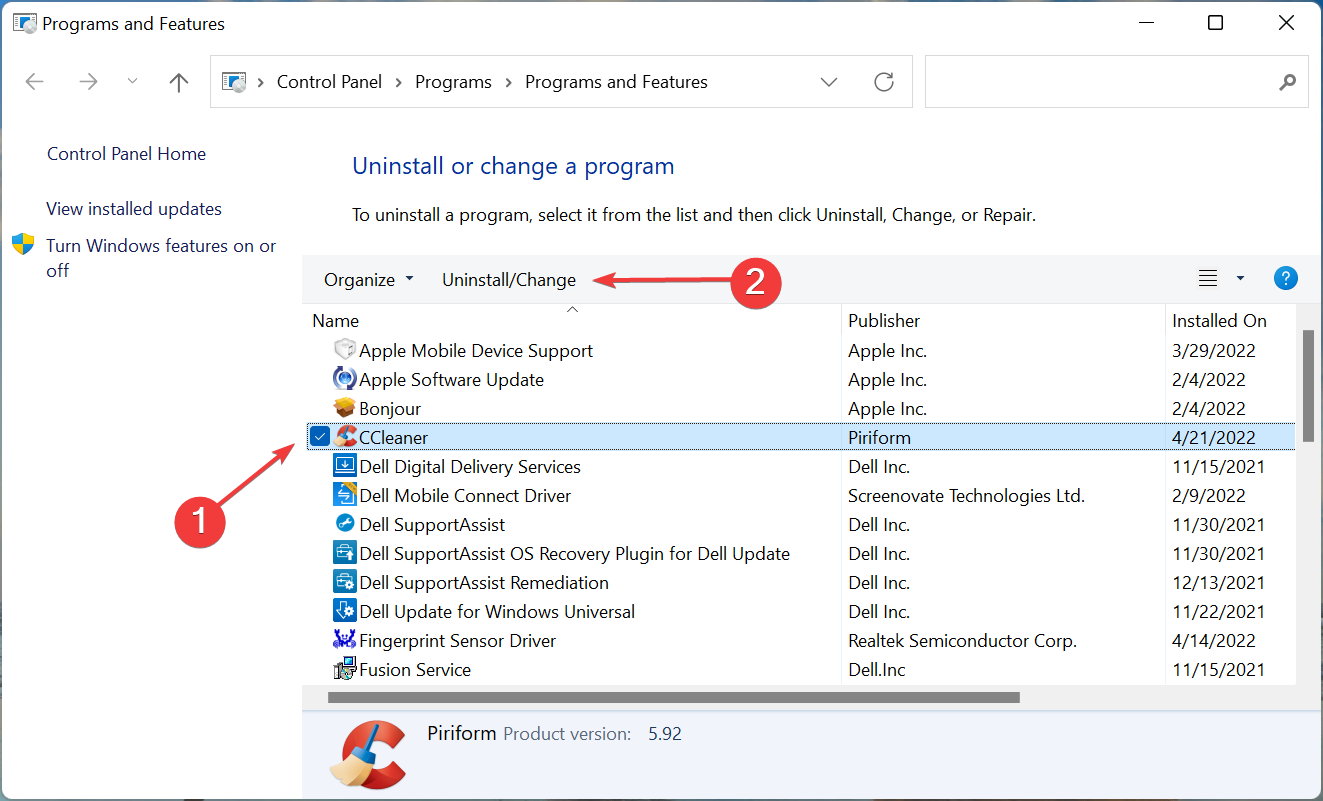Click the Refresh button in address bar

[x=884, y=82]
